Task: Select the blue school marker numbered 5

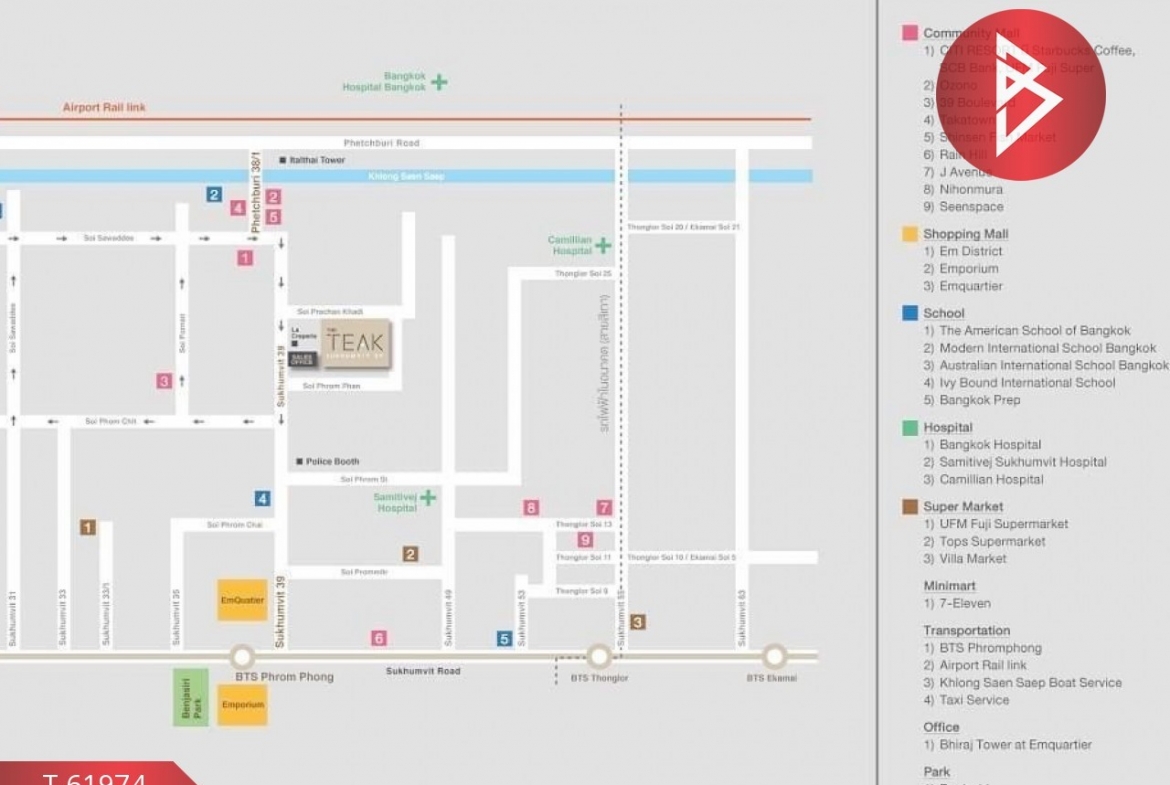Action: pos(504,639)
